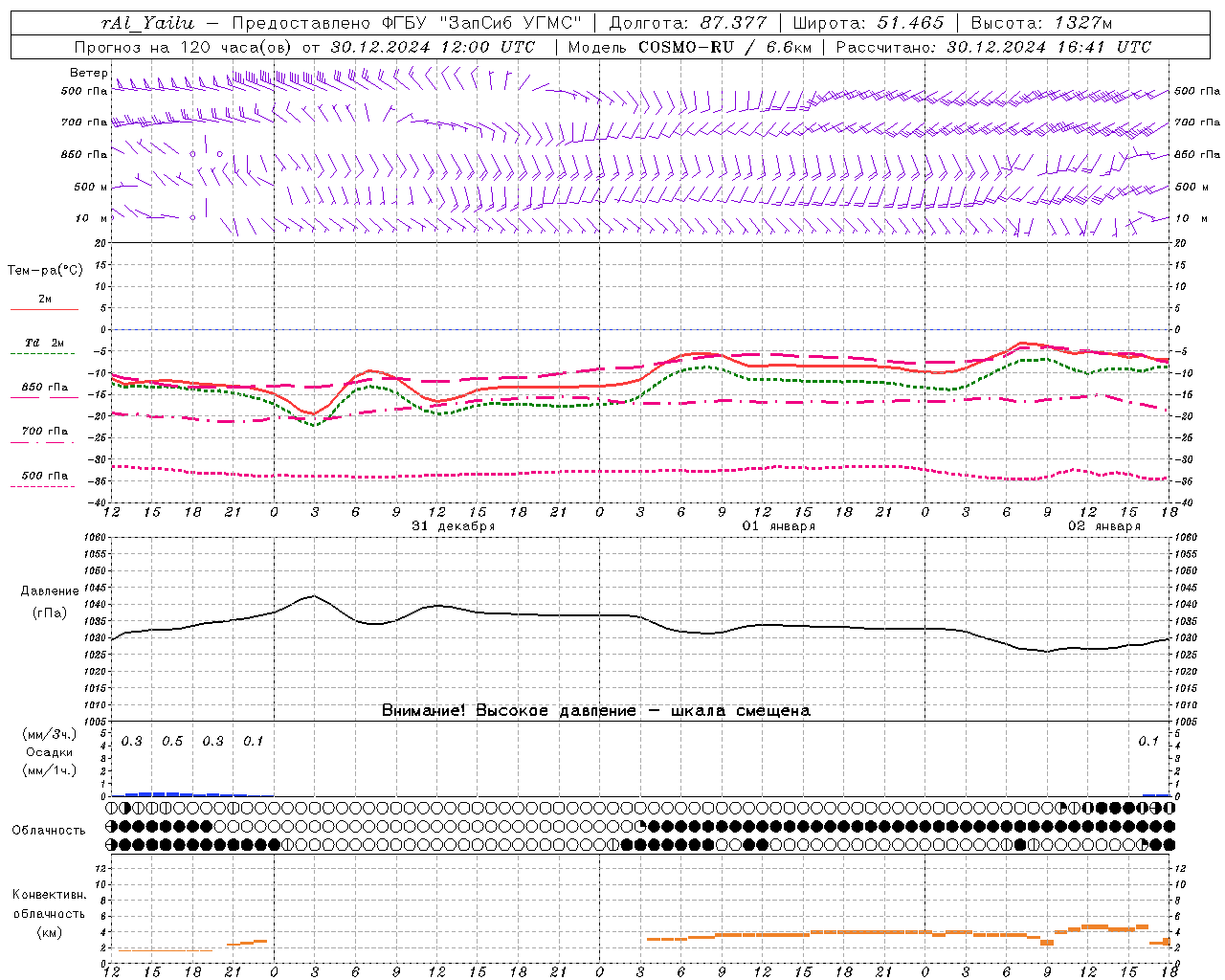Click the Высота: 1327м value
Image resolution: width=1225 pixels, height=980 pixels.
1041,23
